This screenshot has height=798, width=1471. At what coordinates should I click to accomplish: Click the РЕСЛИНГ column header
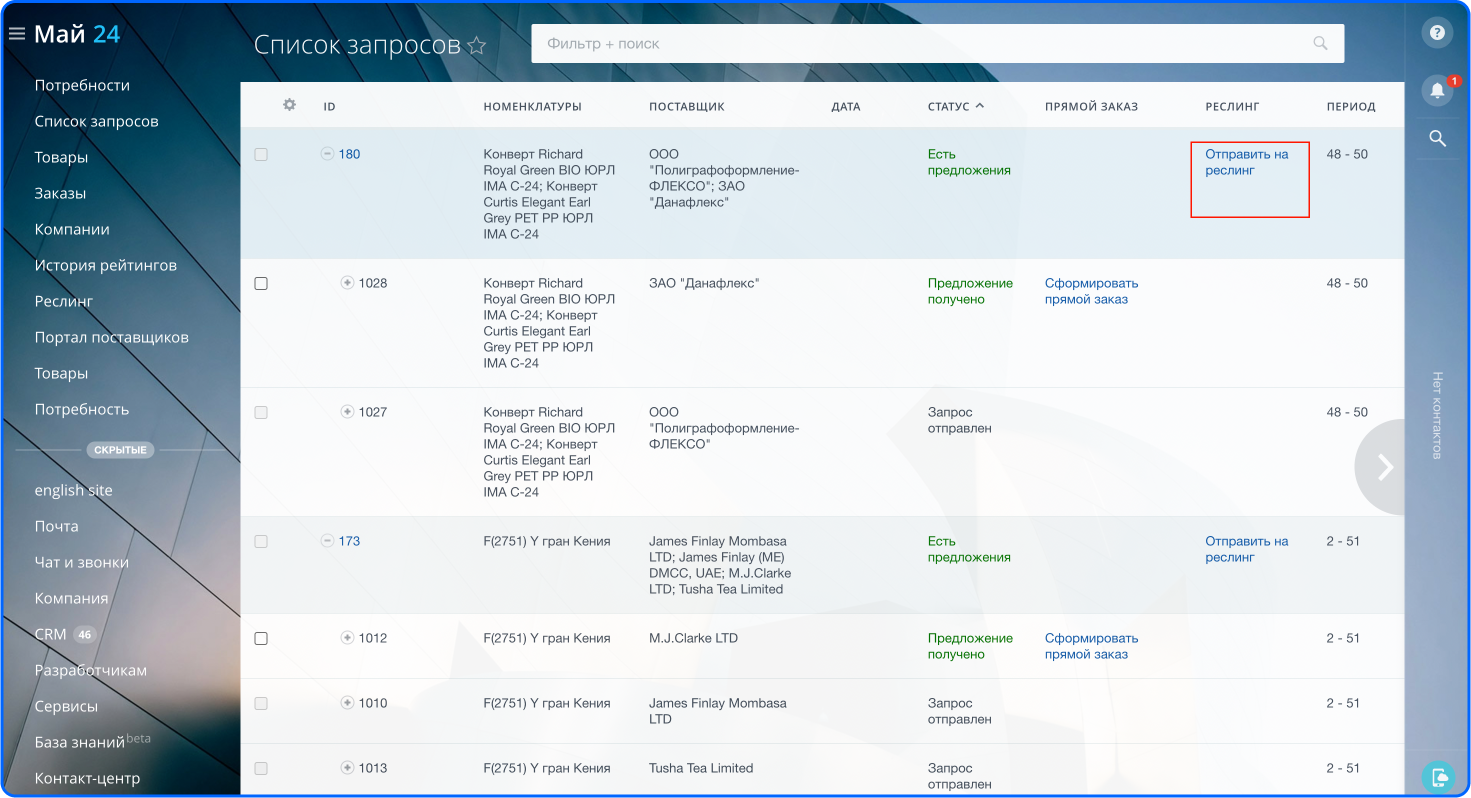point(1232,106)
